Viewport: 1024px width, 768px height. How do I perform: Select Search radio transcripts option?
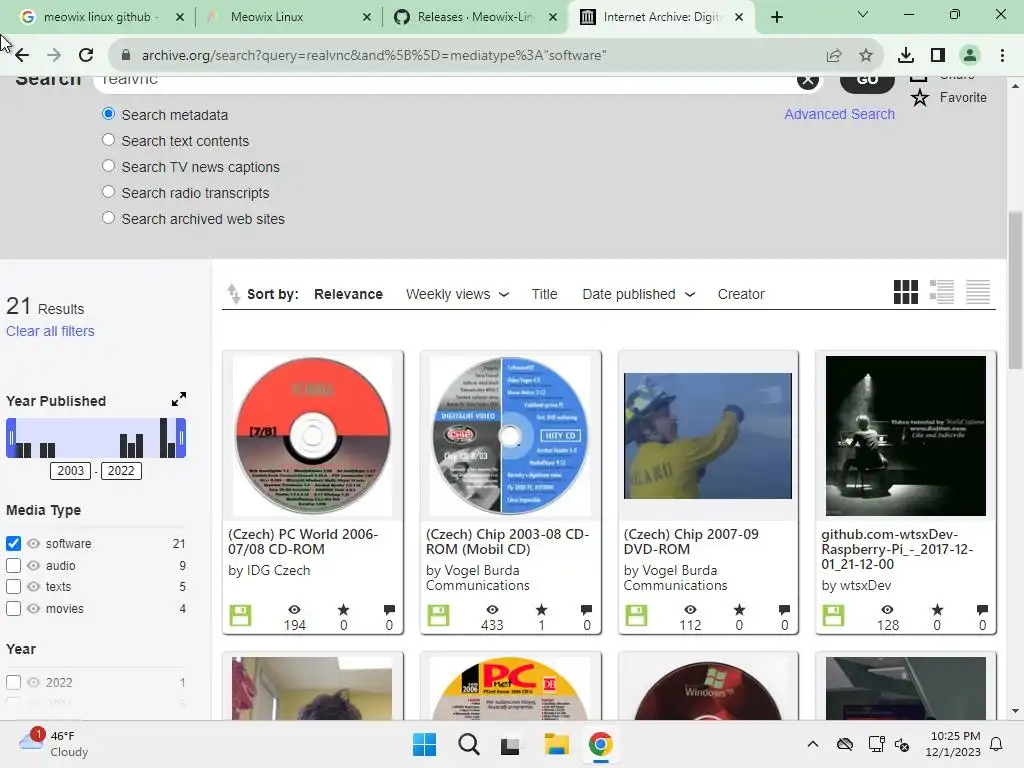[x=108, y=192]
